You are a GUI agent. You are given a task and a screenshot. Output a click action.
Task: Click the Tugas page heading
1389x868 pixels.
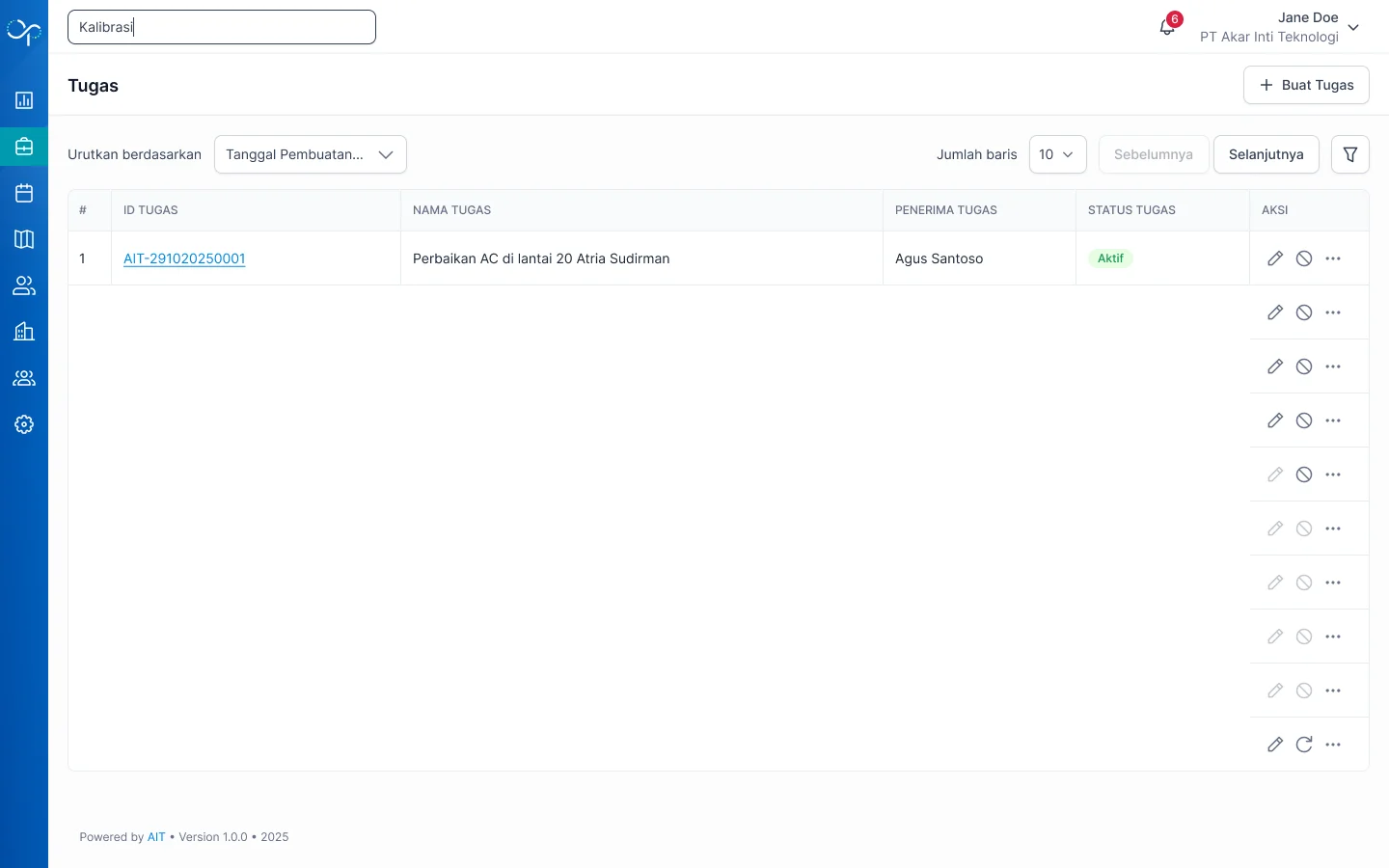coord(94,86)
